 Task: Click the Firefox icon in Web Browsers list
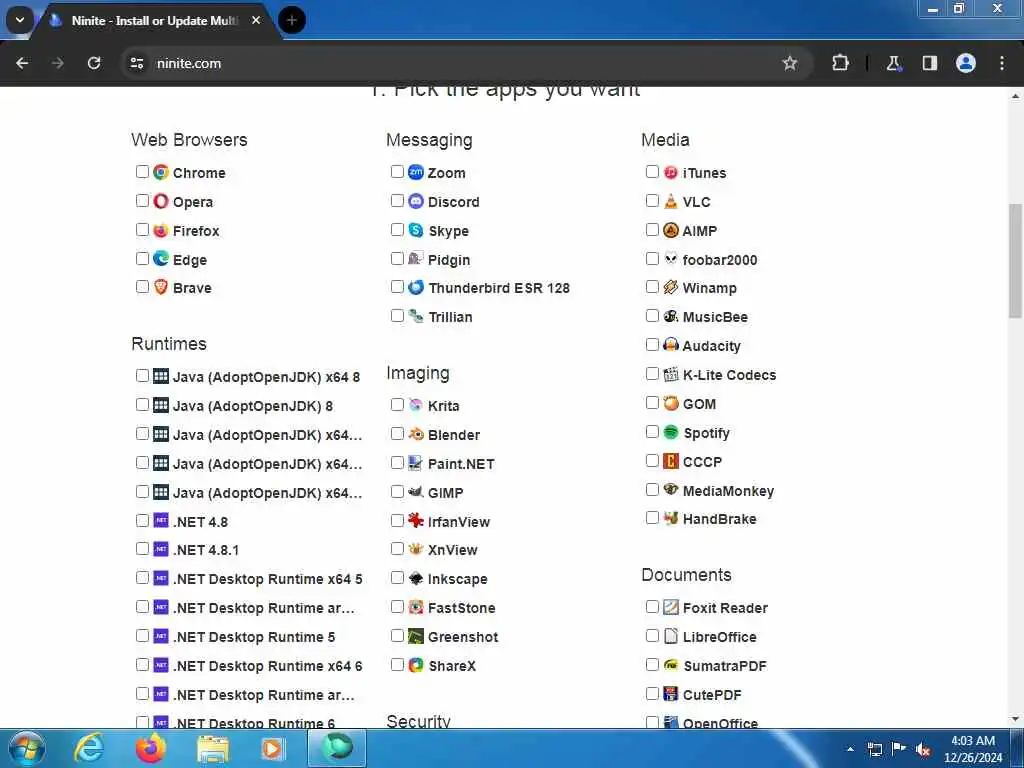161,231
